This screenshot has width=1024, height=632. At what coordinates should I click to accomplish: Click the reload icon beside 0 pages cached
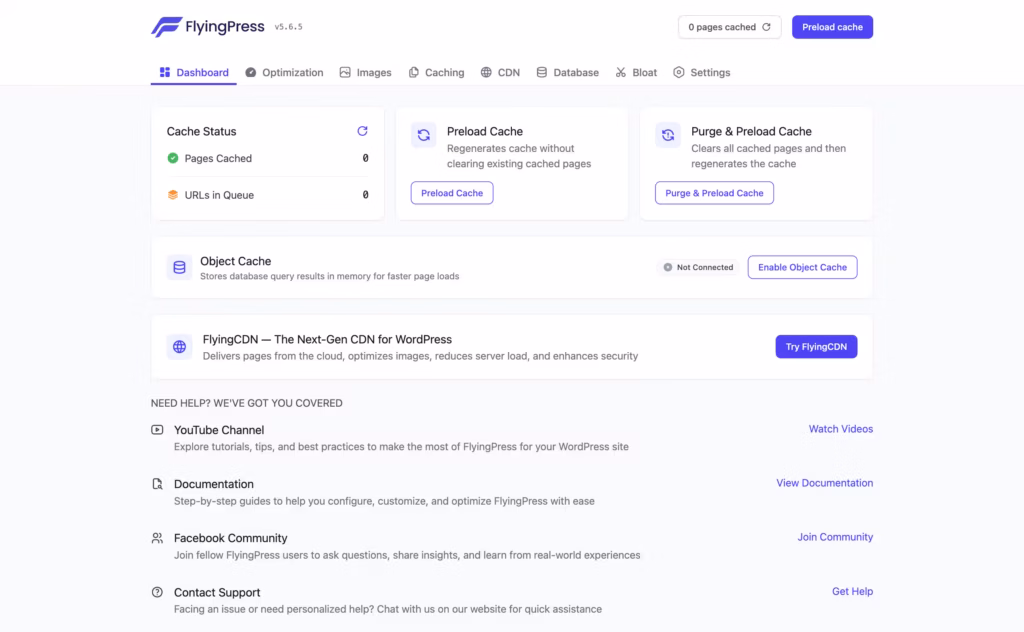pos(767,27)
